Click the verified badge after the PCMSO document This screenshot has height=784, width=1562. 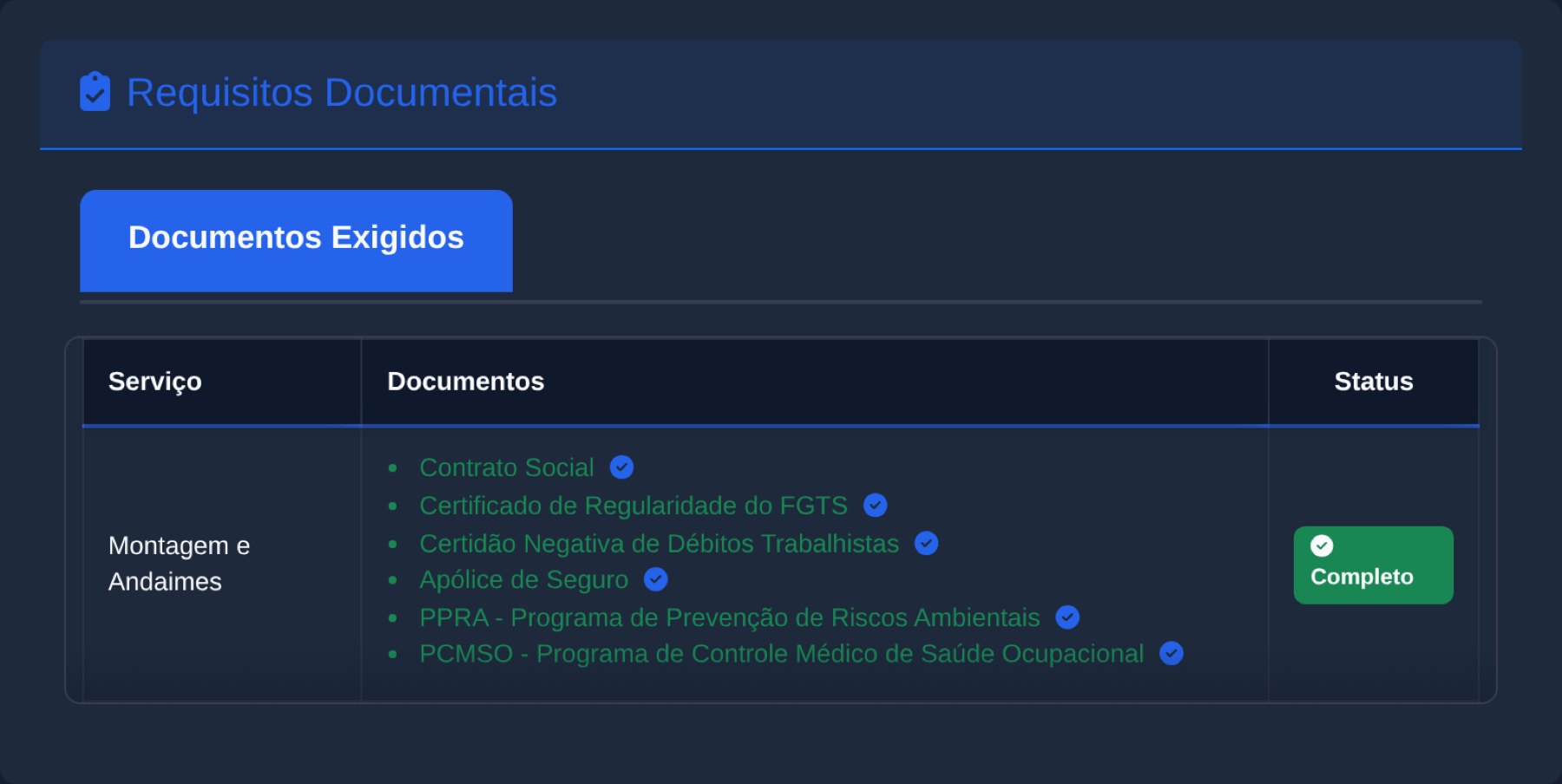tap(1171, 653)
